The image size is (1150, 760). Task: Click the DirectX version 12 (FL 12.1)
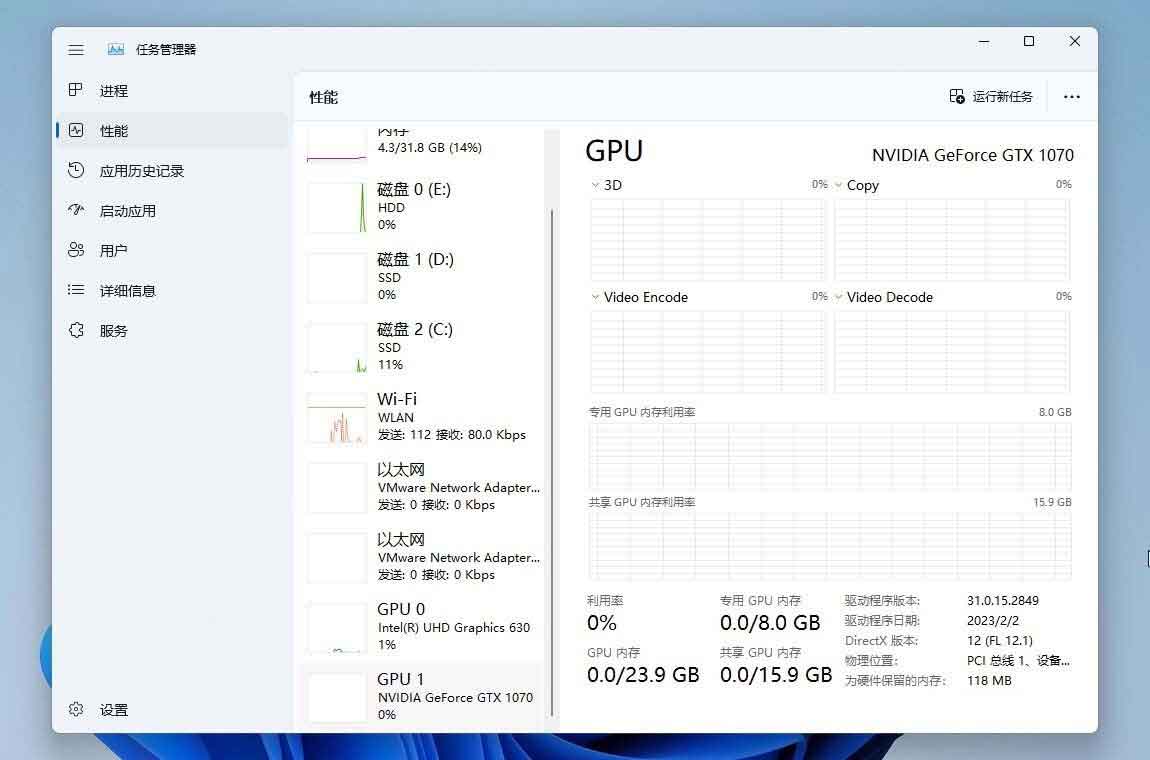(x=999, y=640)
